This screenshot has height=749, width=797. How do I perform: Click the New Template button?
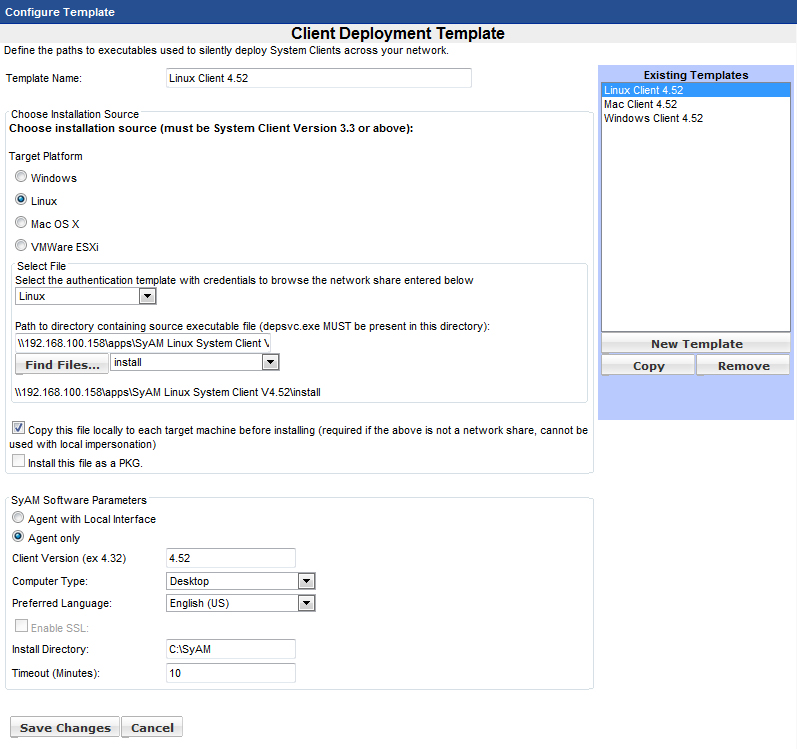[696, 344]
